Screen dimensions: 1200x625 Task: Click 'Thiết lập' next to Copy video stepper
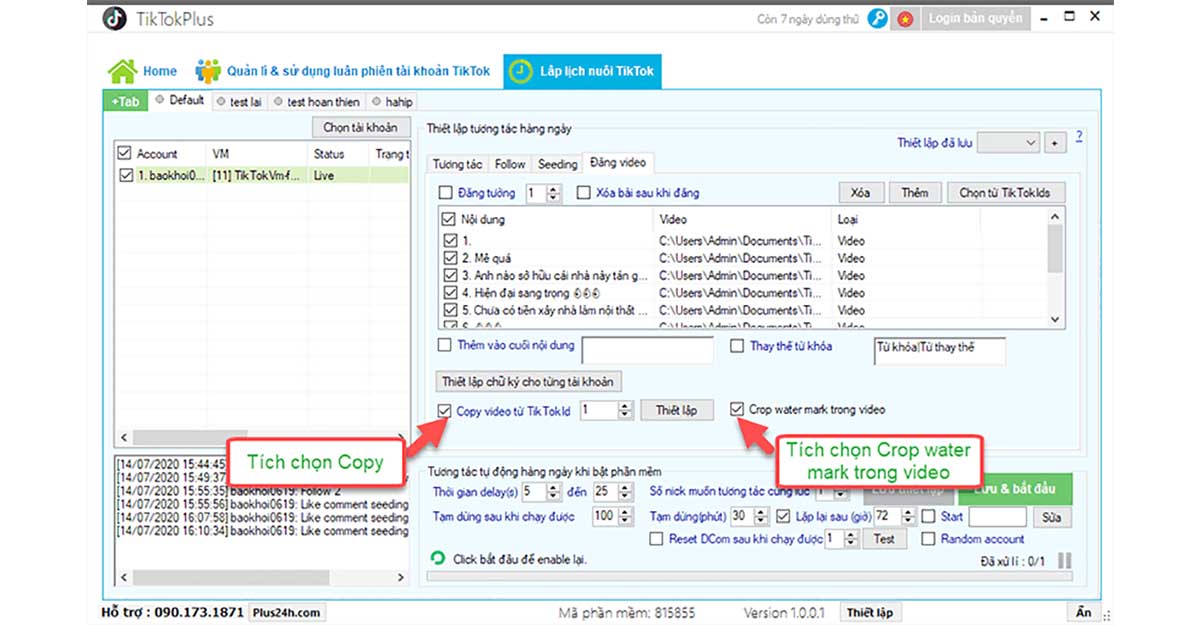pyautogui.click(x=677, y=410)
